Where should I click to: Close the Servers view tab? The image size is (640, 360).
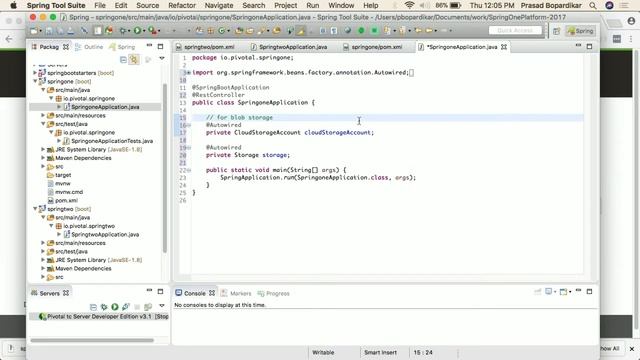tap(66, 293)
